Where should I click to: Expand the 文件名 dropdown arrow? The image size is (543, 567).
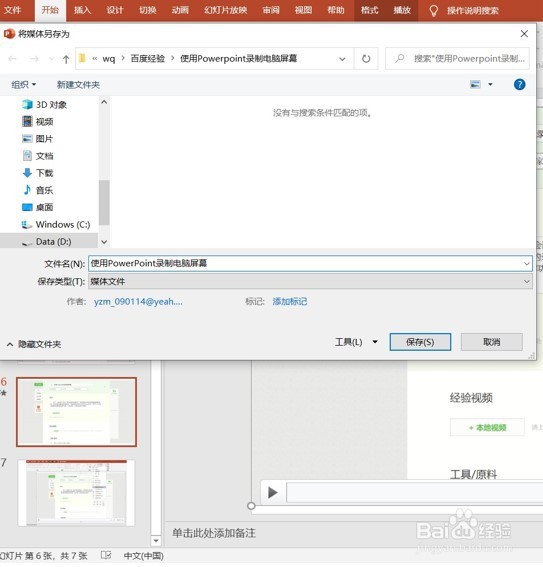pyautogui.click(x=526, y=264)
